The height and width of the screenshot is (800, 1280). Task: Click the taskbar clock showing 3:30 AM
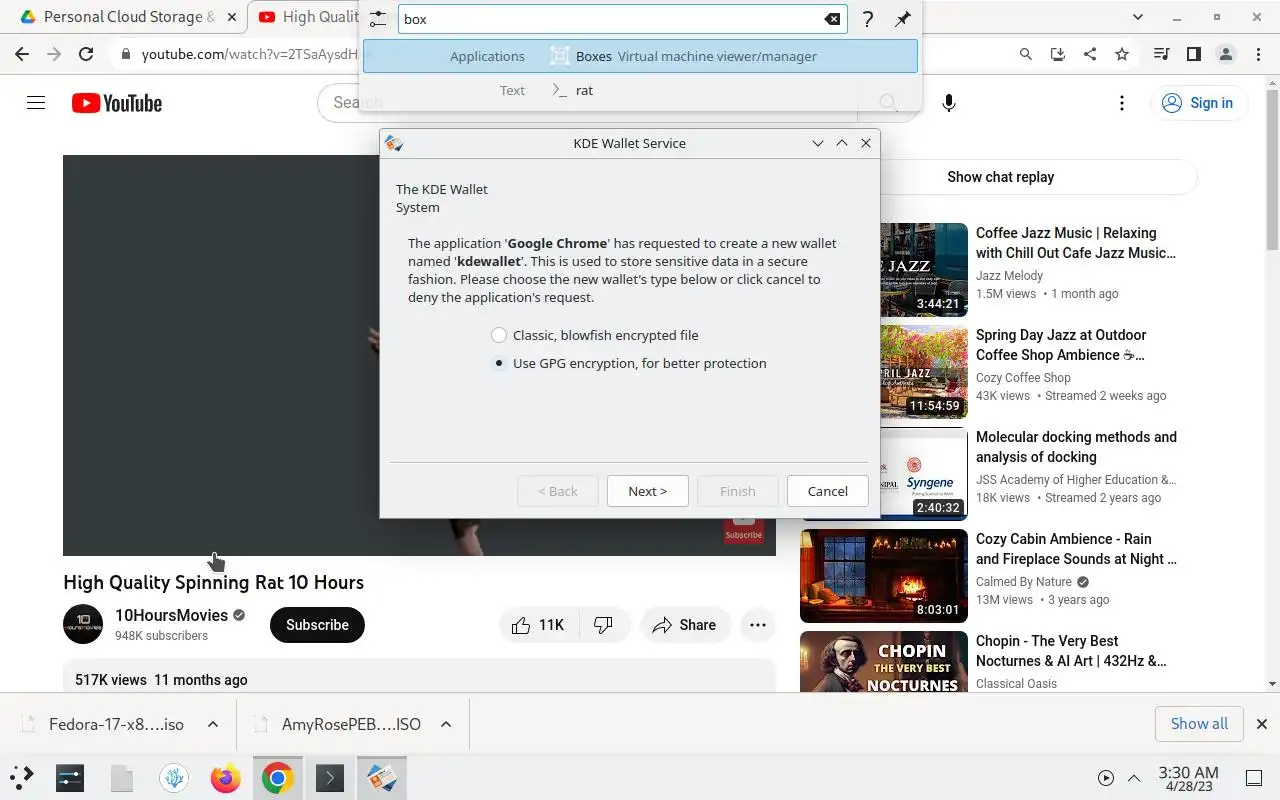[1188, 778]
